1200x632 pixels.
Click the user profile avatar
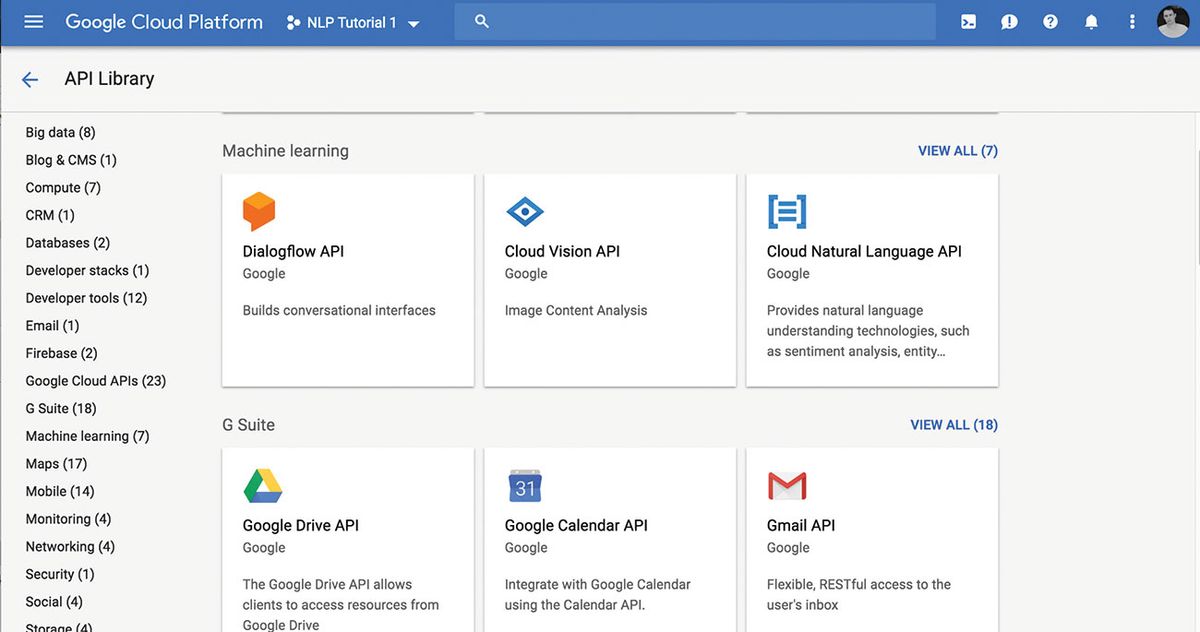pyautogui.click(x=1172, y=21)
